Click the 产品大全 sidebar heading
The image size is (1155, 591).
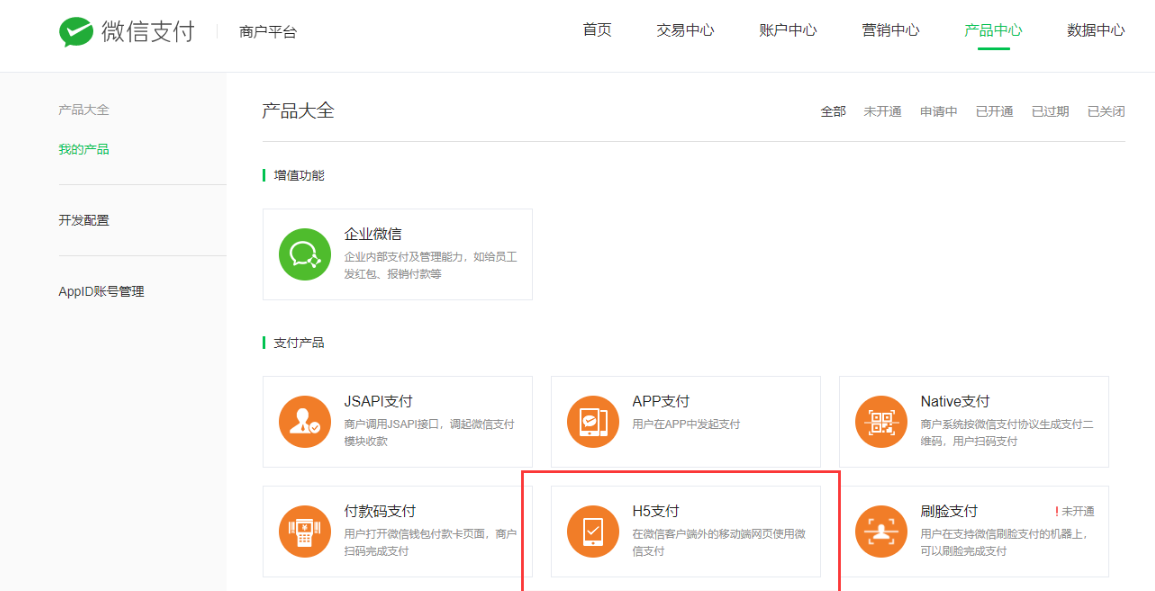pos(84,111)
